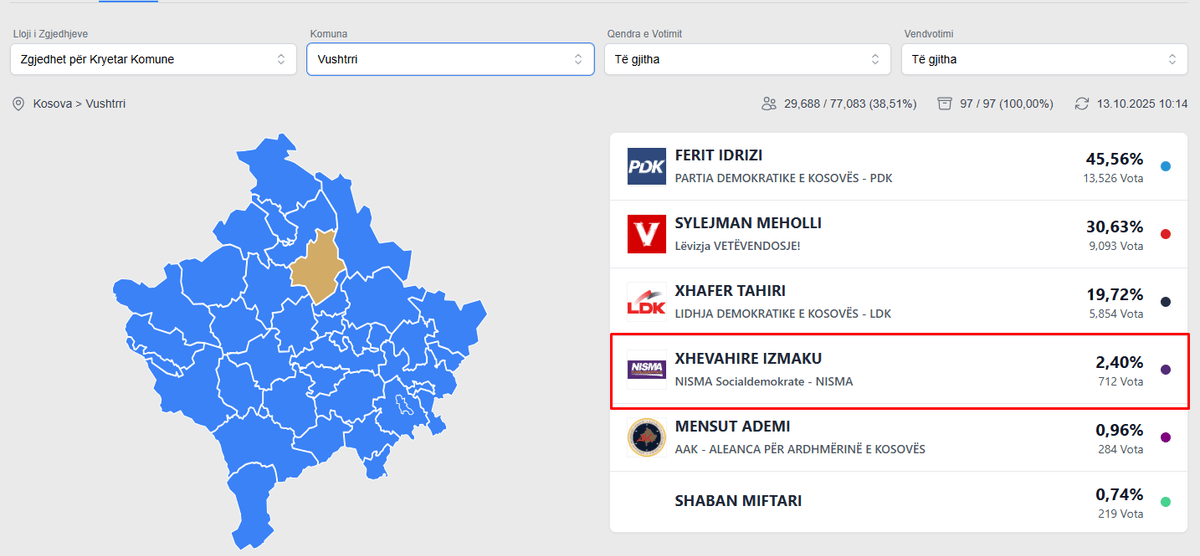1200x556 pixels.
Task: Click the green dot beside Shaban Miftari
Action: pos(1165,502)
